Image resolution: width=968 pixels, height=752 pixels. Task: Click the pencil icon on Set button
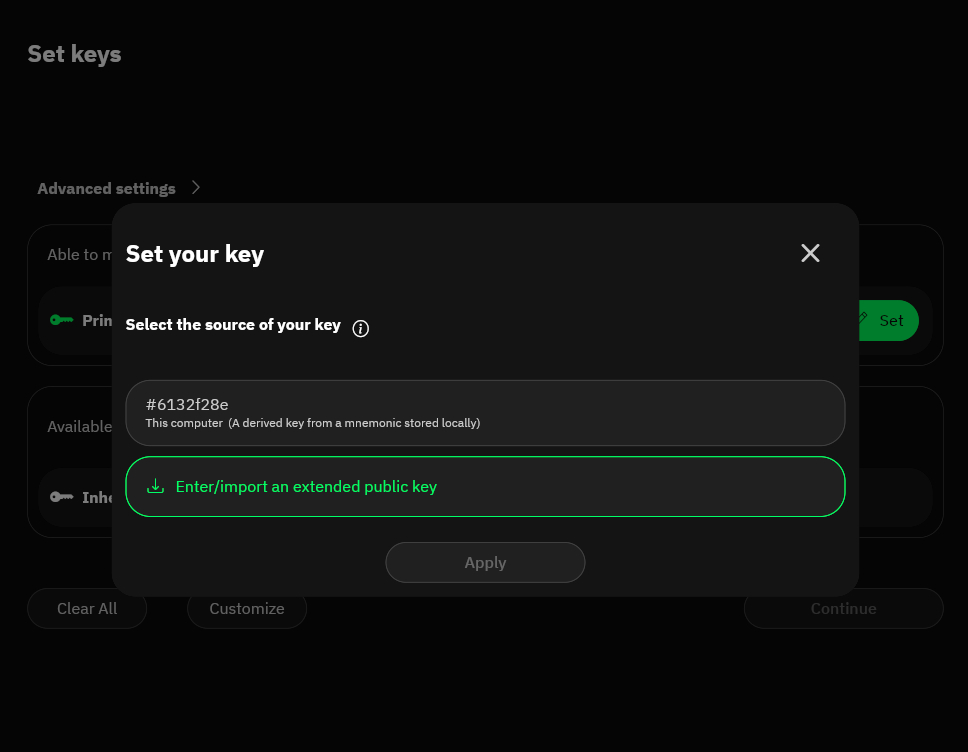click(x=863, y=320)
